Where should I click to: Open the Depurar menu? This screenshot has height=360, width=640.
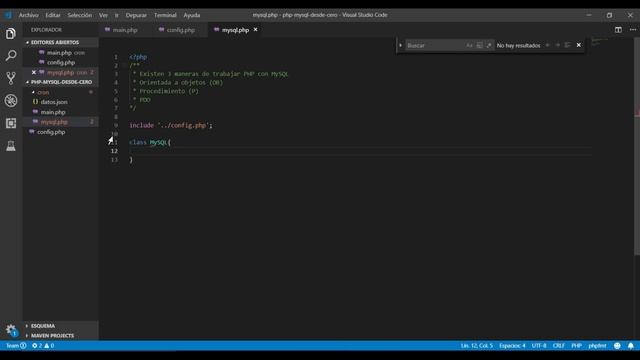[136, 15]
